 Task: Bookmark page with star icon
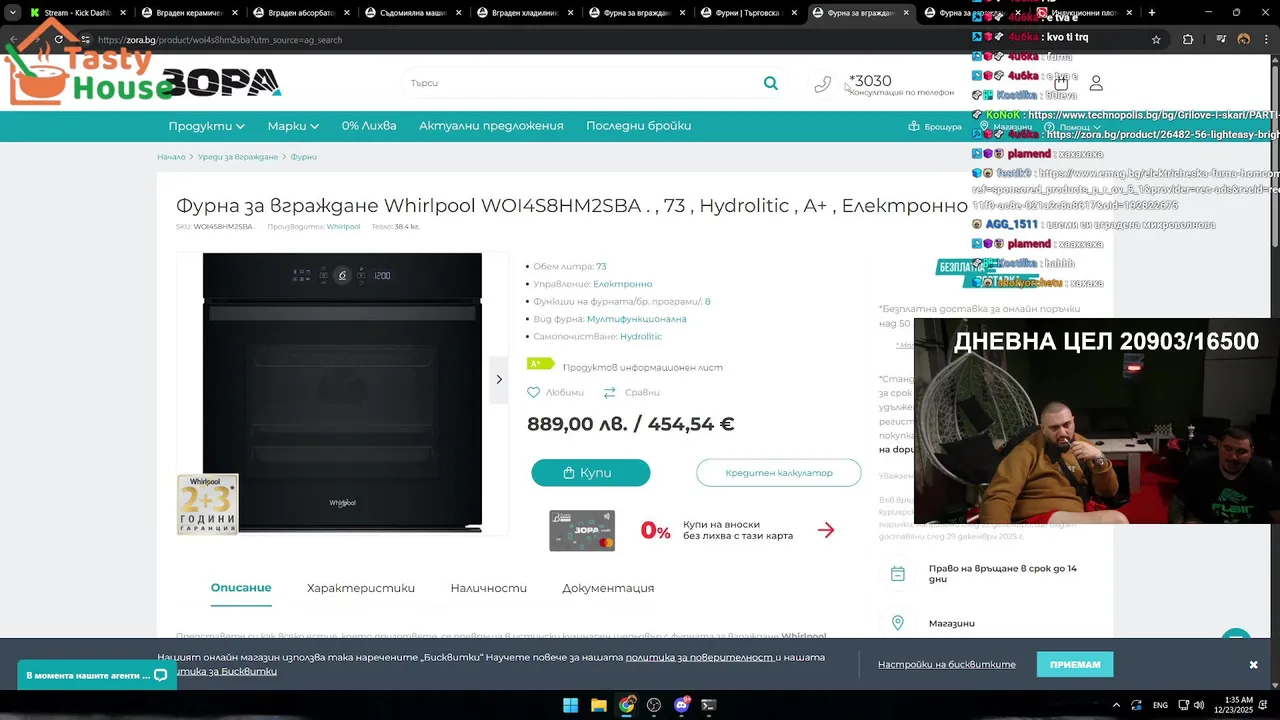(x=1156, y=39)
